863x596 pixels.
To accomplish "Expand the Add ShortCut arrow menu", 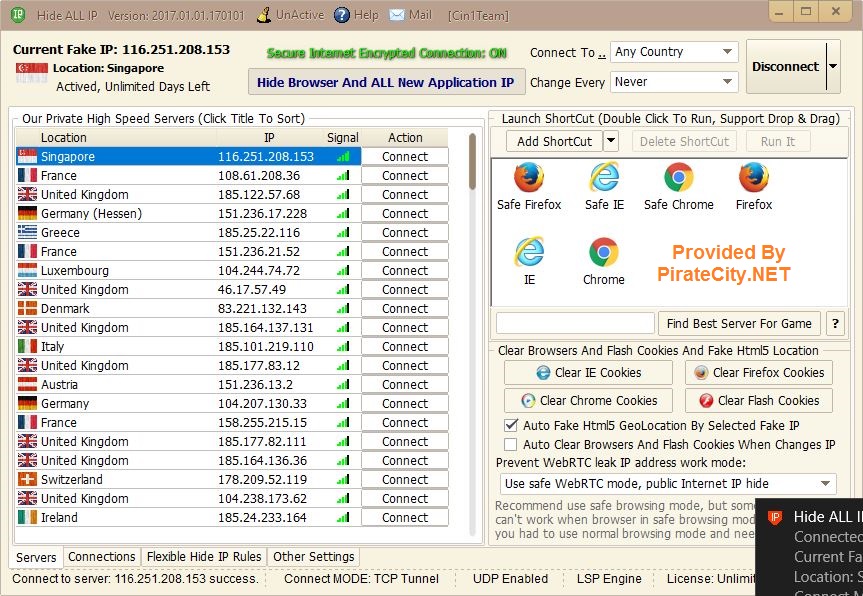I will [x=611, y=141].
